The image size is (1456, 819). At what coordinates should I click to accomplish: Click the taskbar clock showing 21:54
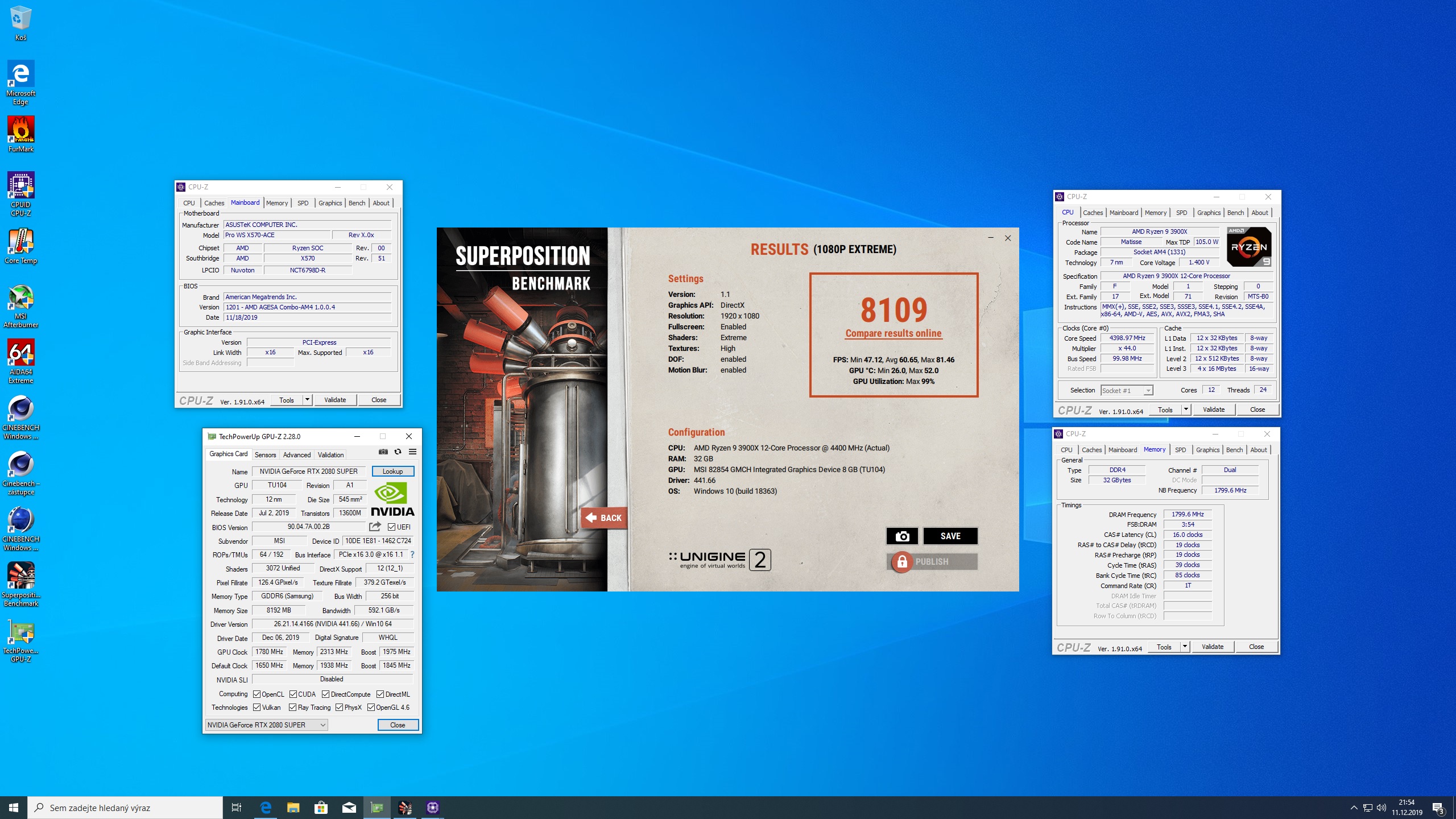click(1407, 808)
